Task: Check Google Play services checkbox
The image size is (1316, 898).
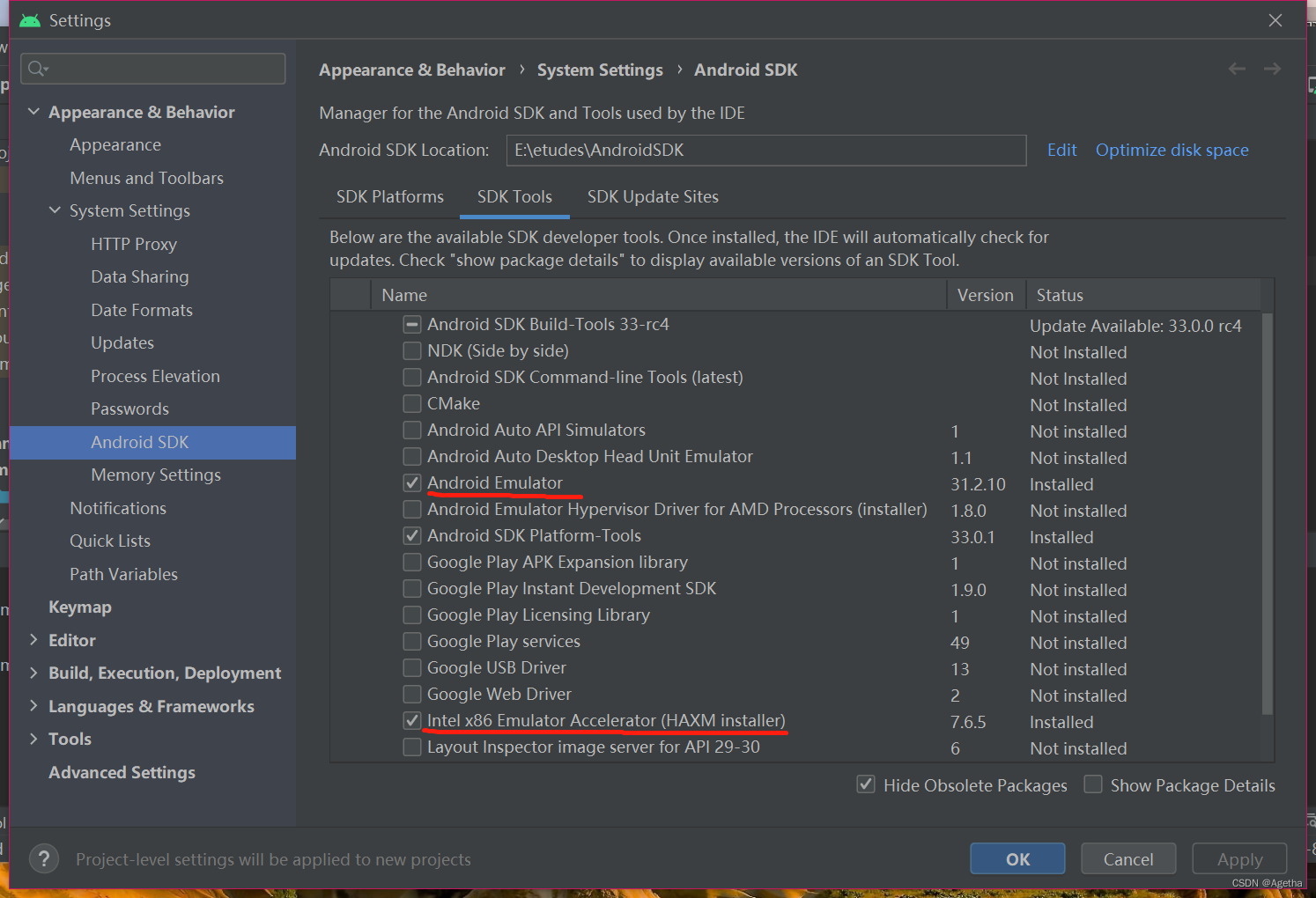Action: coord(411,641)
